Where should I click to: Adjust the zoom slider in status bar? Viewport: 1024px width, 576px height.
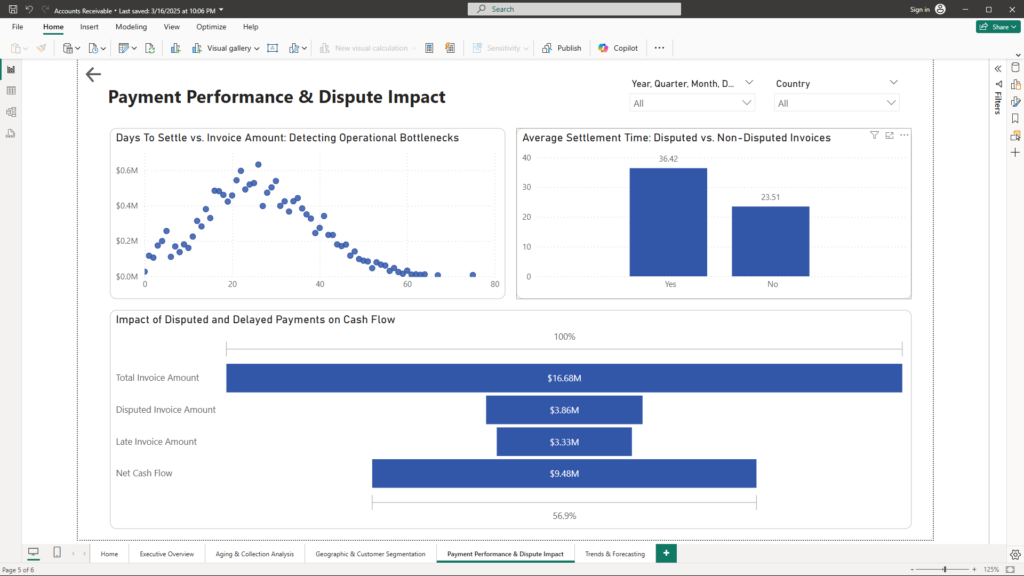(947, 569)
